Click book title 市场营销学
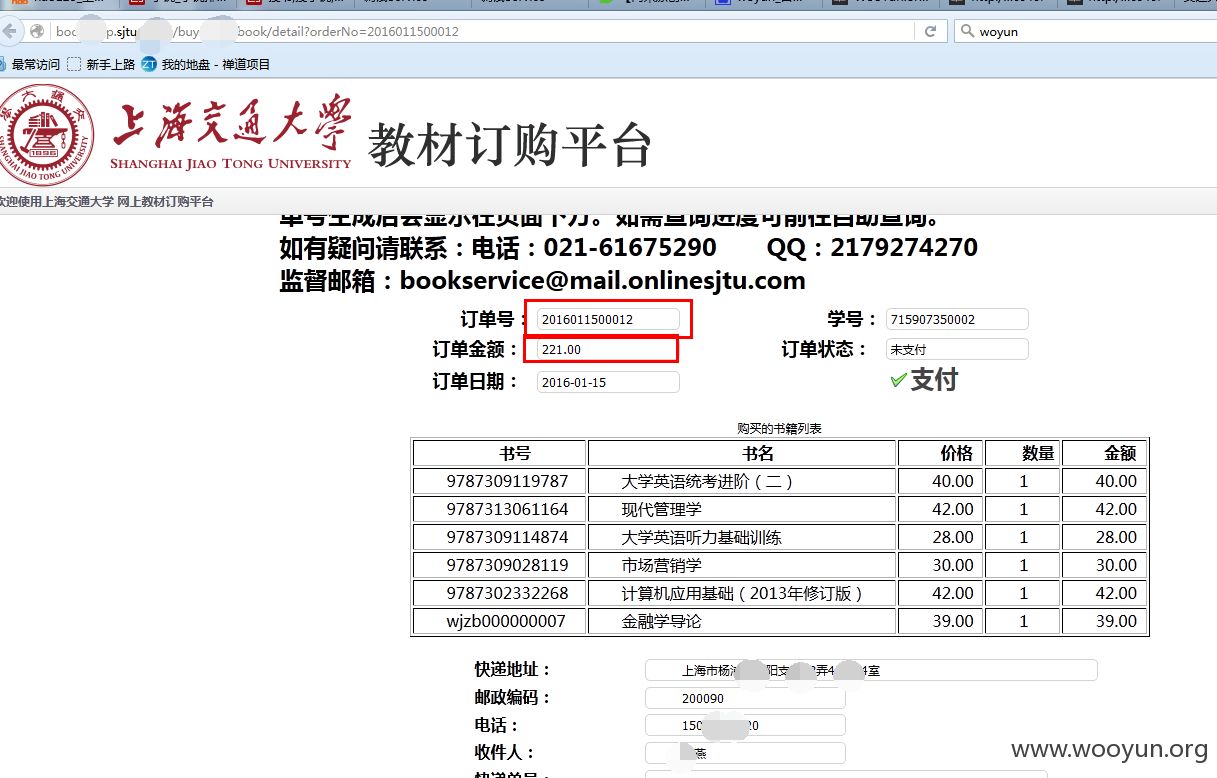Screen dimensions: 1217x778 coord(661,565)
